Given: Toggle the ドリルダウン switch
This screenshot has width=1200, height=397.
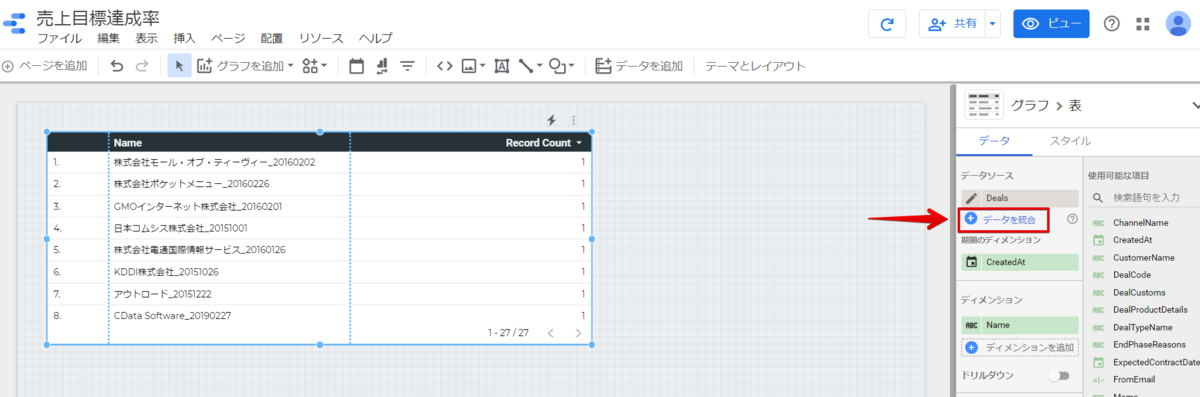Looking at the screenshot, I should 1059,375.
